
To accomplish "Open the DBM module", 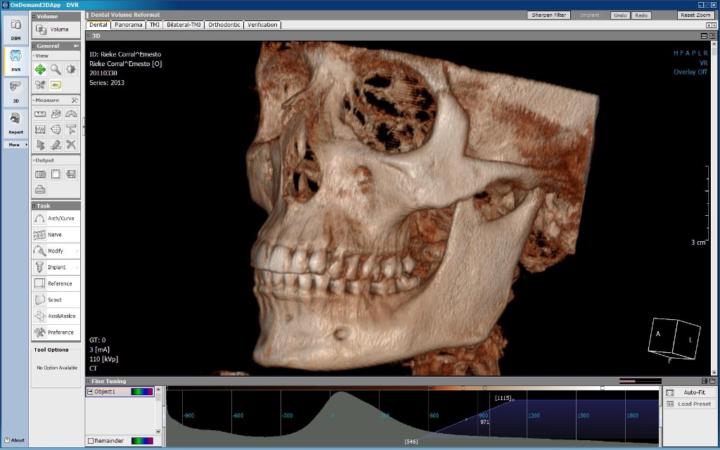I will (15, 29).
